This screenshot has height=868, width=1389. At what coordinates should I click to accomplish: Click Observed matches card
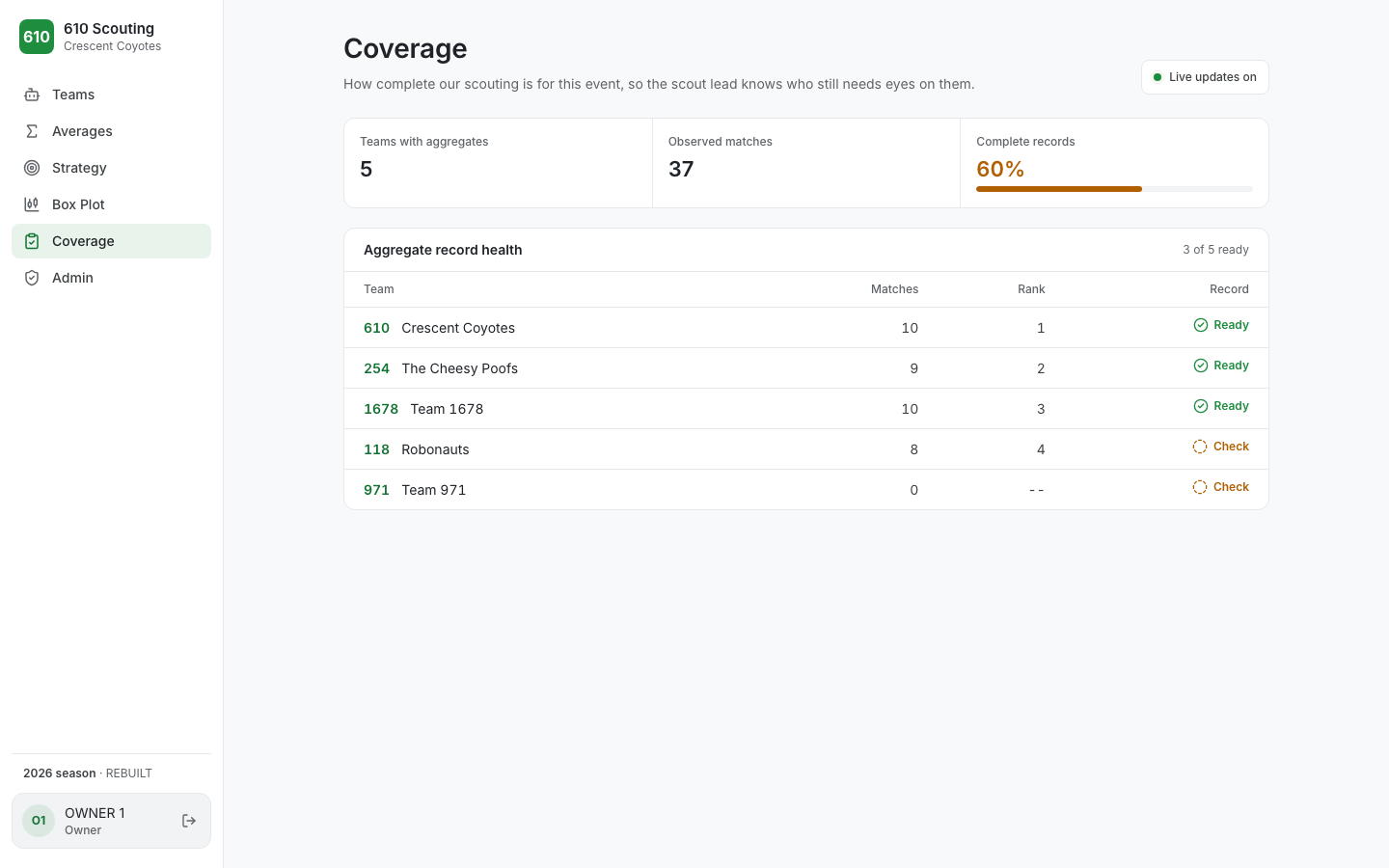pyautogui.click(x=806, y=163)
